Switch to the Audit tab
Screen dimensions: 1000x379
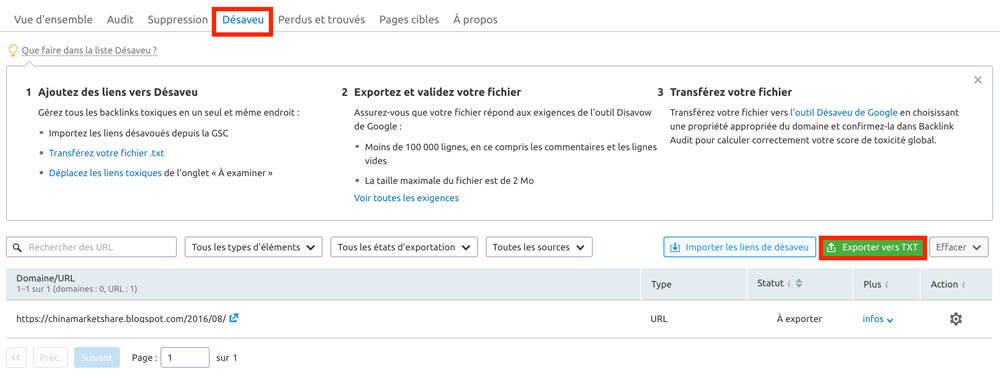[120, 20]
